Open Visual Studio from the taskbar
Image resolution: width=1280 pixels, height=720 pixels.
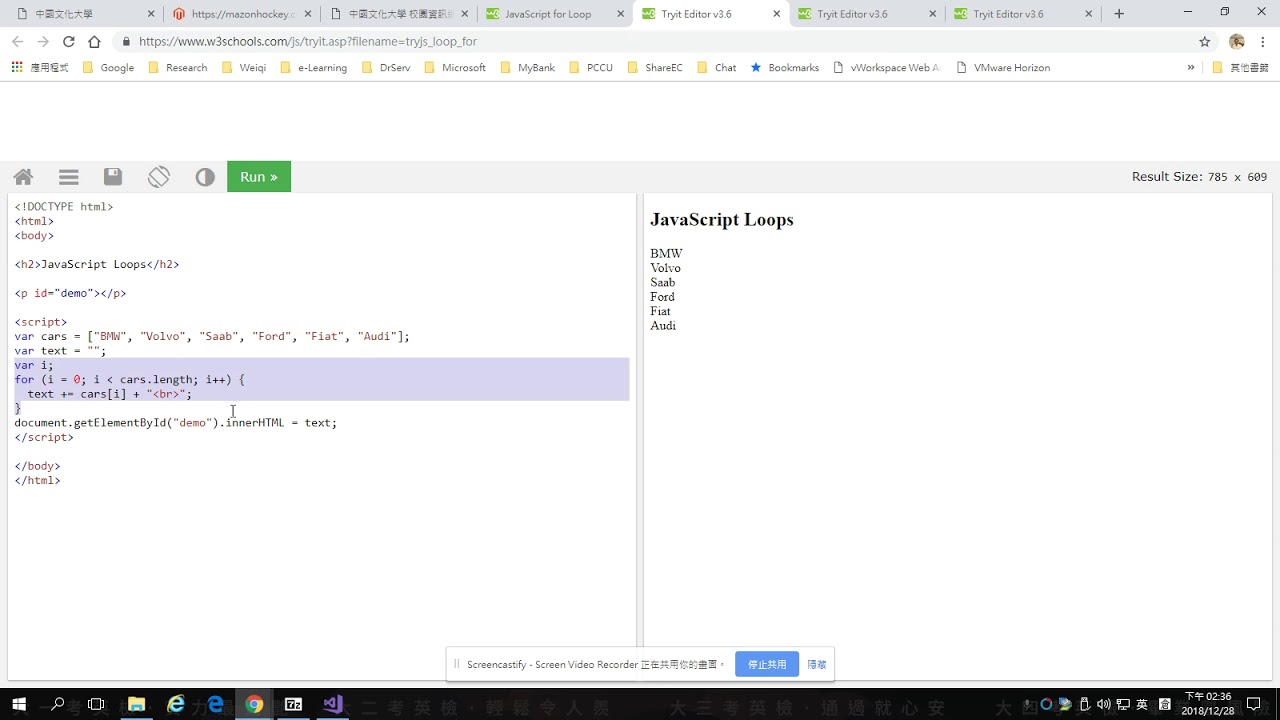coord(332,704)
